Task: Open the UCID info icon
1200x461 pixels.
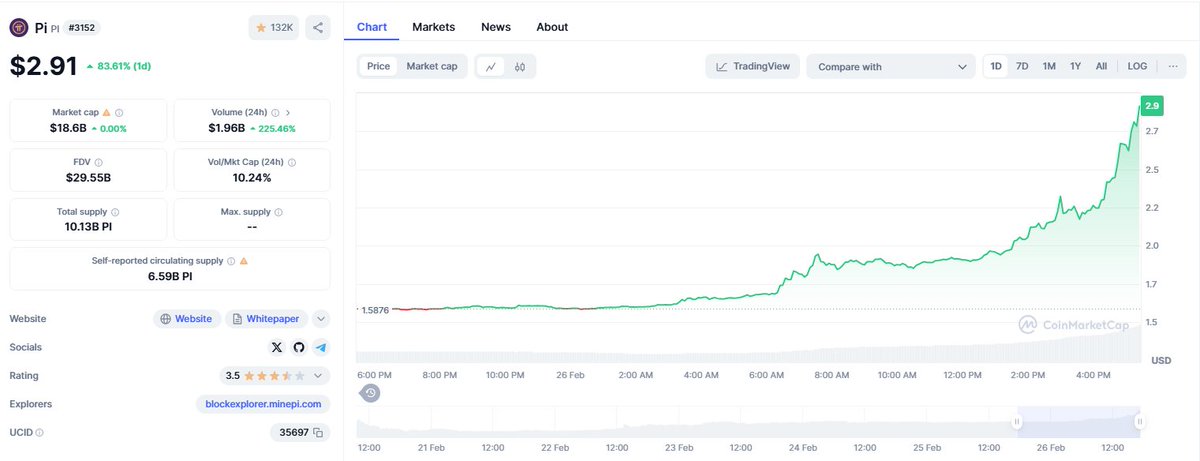Action: pos(40,432)
